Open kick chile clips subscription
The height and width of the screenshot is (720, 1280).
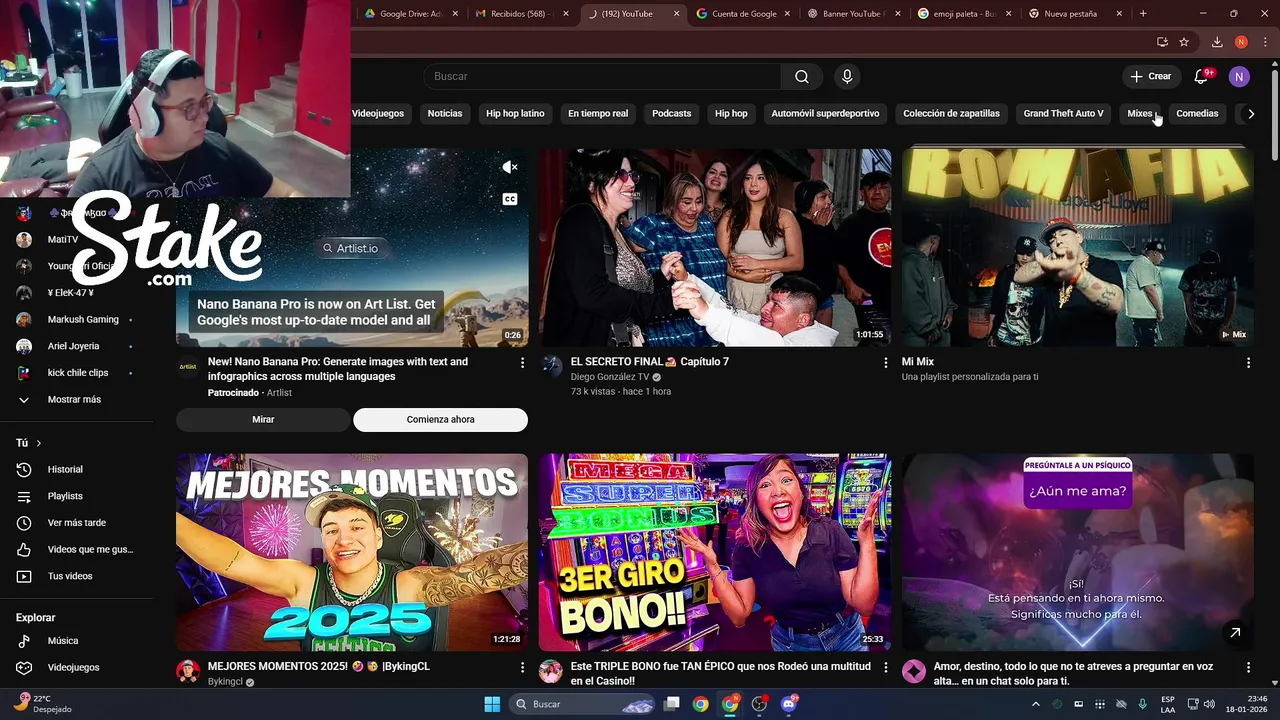click(x=77, y=373)
